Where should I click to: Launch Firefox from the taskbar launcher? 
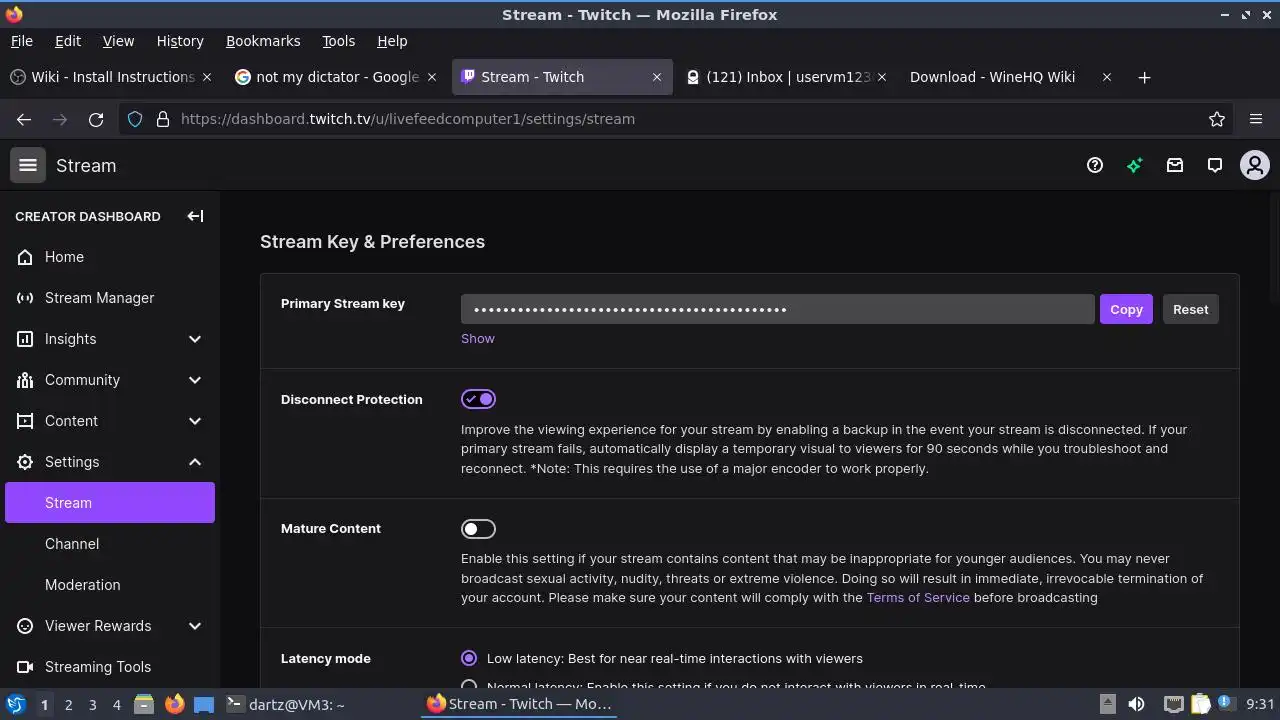[174, 704]
